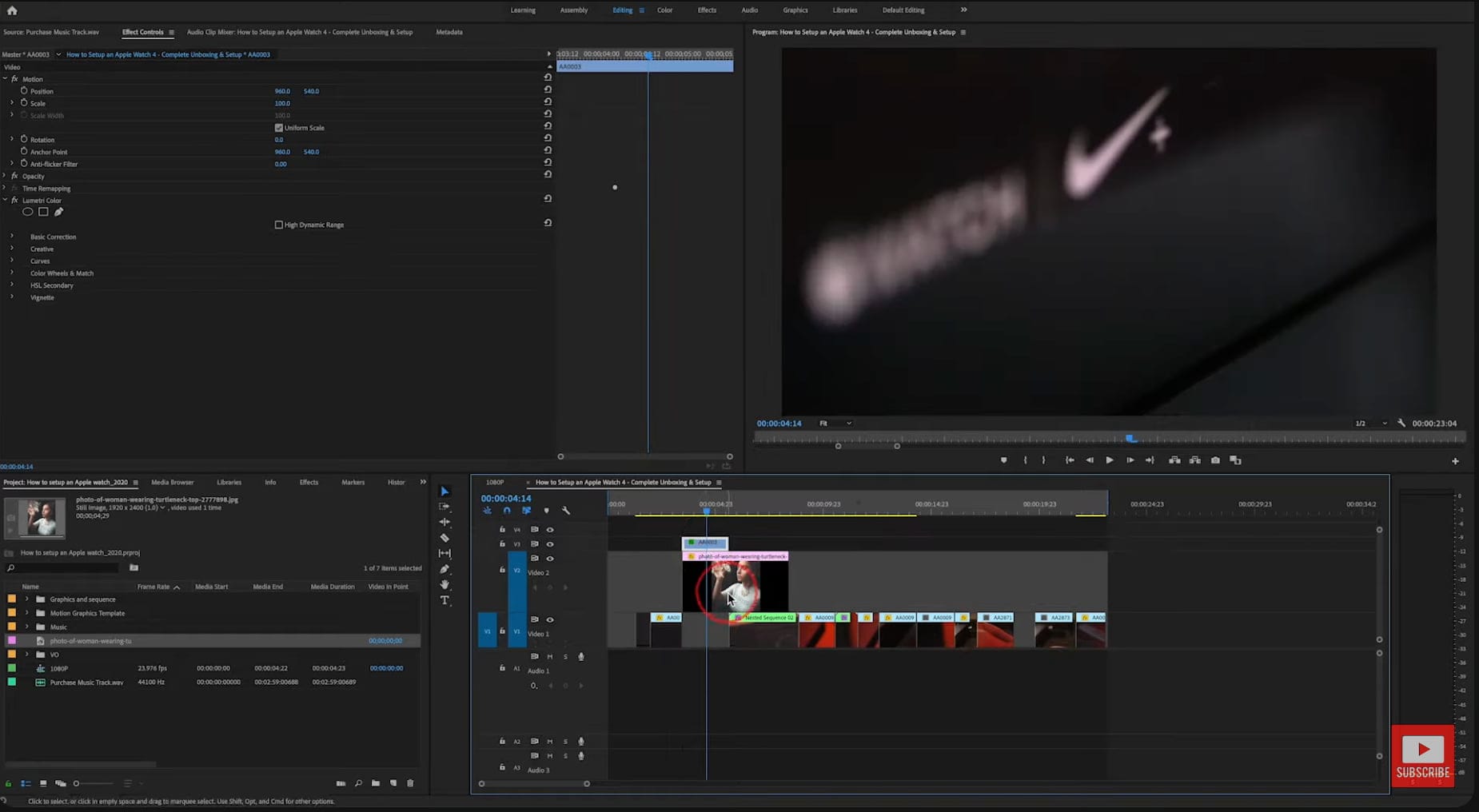
Task: Enable High Dynamic Range checkbox
Action: (x=279, y=225)
